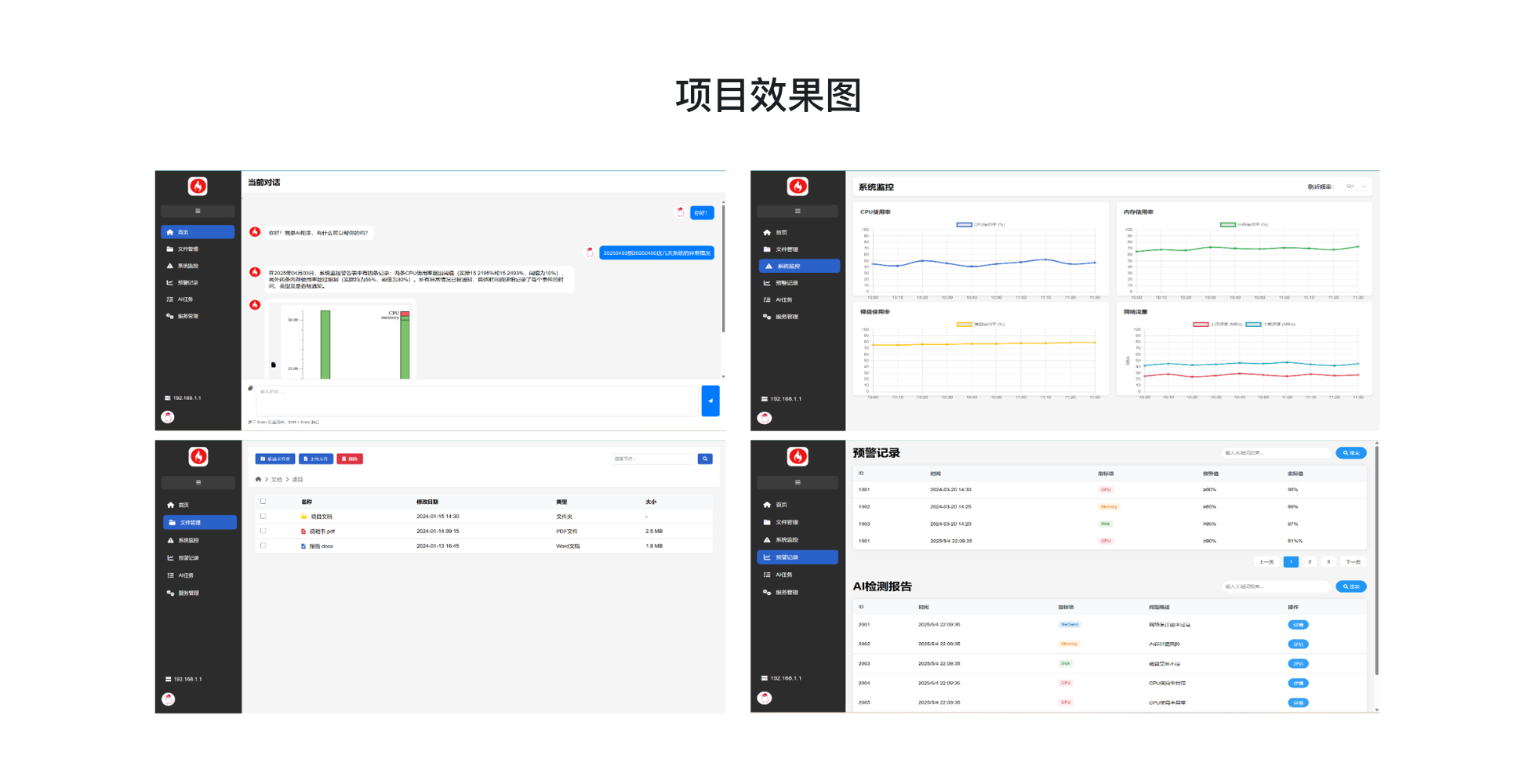Focus the AI检测报告 keyword search field
The width and height of the screenshot is (1537, 784).
(1277, 586)
